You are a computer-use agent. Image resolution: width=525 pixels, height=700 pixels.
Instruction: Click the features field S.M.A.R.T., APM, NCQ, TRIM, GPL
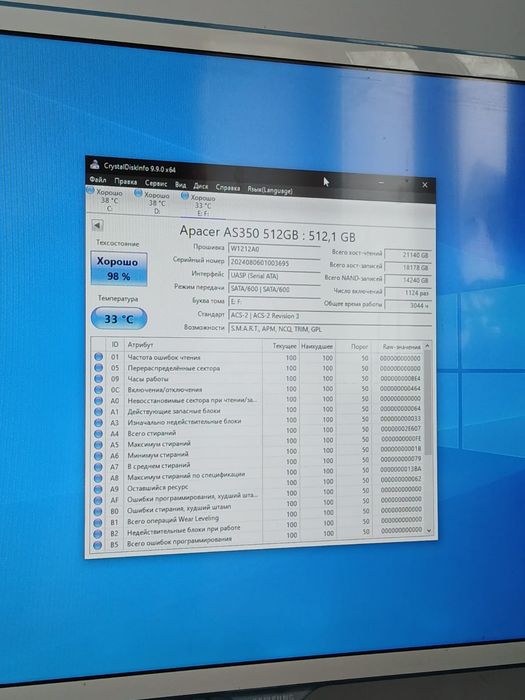(x=330, y=329)
